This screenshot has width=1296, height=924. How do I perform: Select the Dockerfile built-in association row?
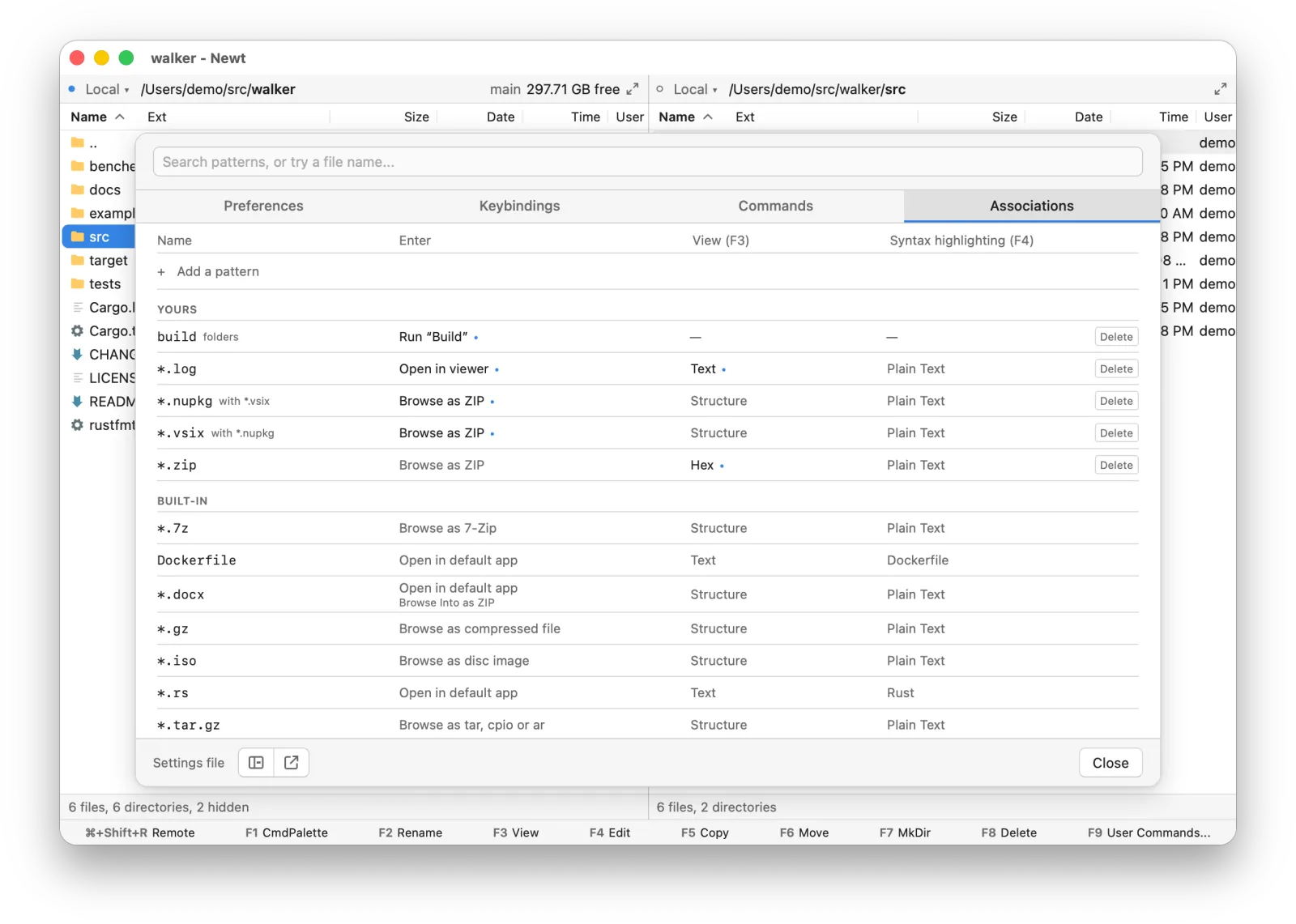(647, 560)
